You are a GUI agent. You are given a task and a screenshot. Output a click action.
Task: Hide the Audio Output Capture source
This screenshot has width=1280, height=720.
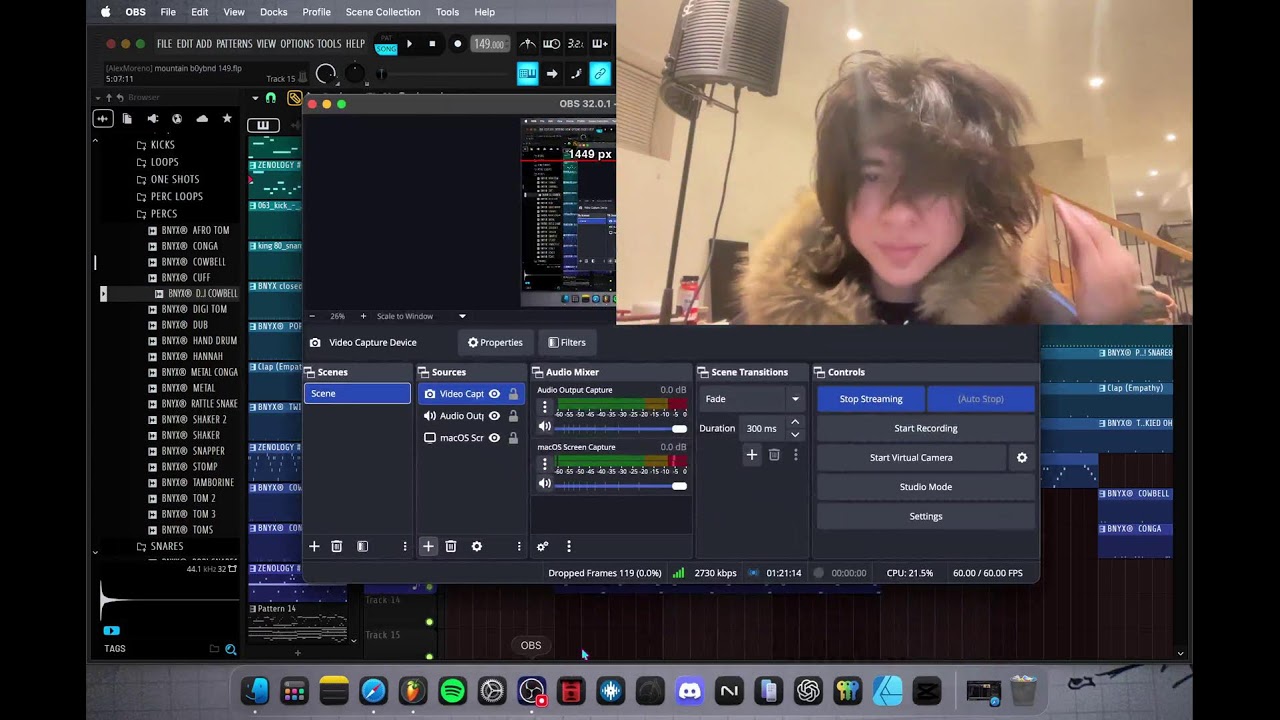pos(494,416)
